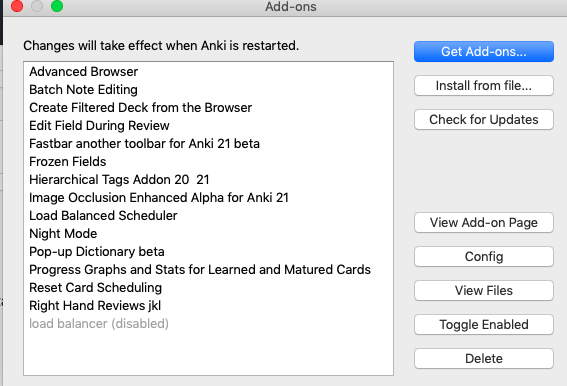Select the disabled load balancer entry
Image resolution: width=567 pixels, height=386 pixels.
208,323
